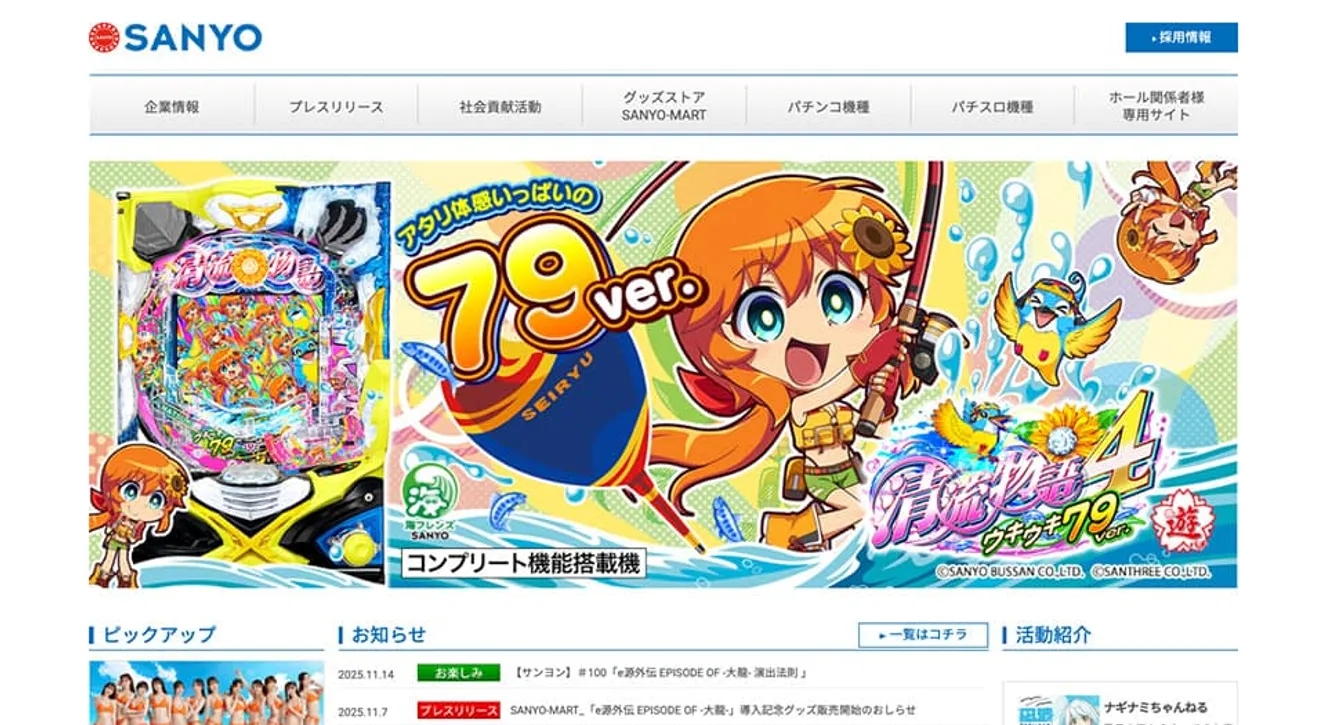Click the SANYO logo in the header
Screen dimensions: 1326x725
click(x=175, y=38)
